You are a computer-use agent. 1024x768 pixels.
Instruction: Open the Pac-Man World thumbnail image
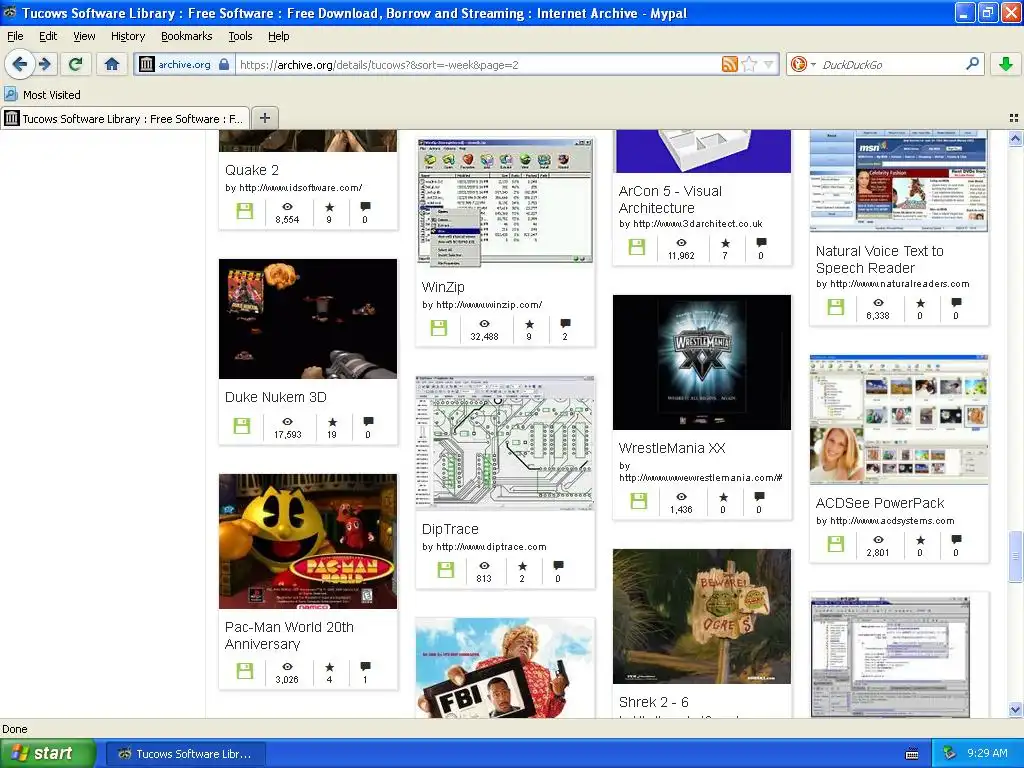[x=308, y=541]
